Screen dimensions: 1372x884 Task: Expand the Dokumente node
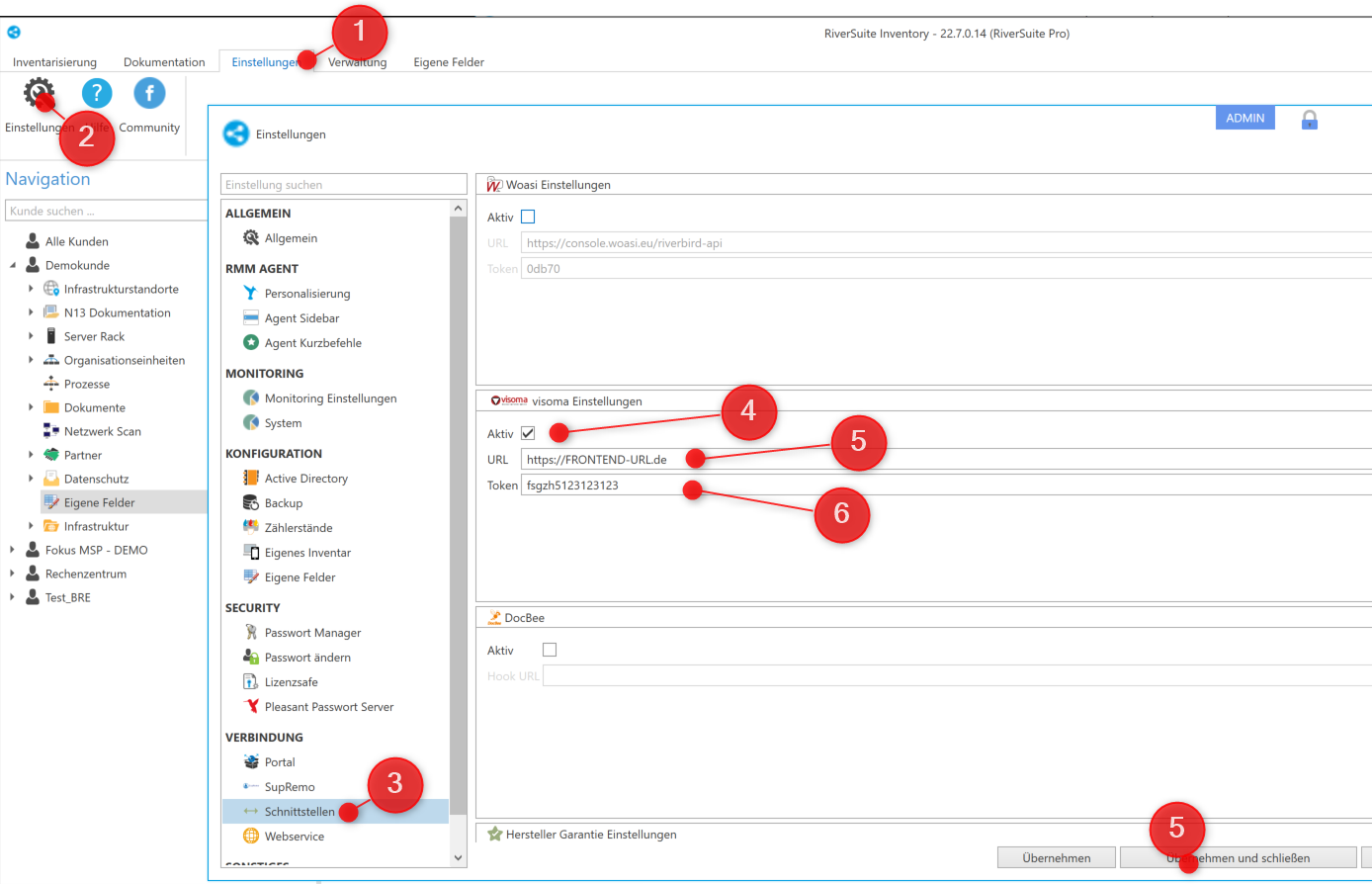click(31, 407)
